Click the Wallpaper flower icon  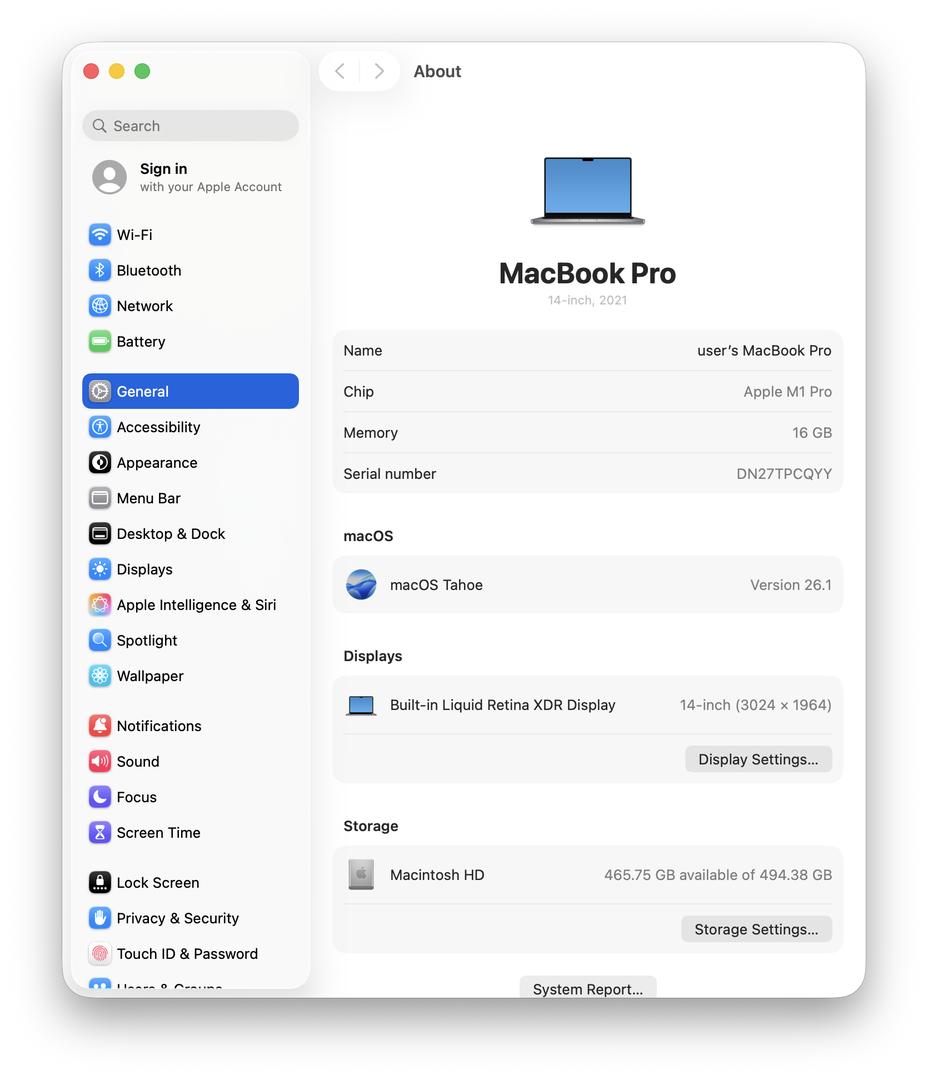point(100,676)
